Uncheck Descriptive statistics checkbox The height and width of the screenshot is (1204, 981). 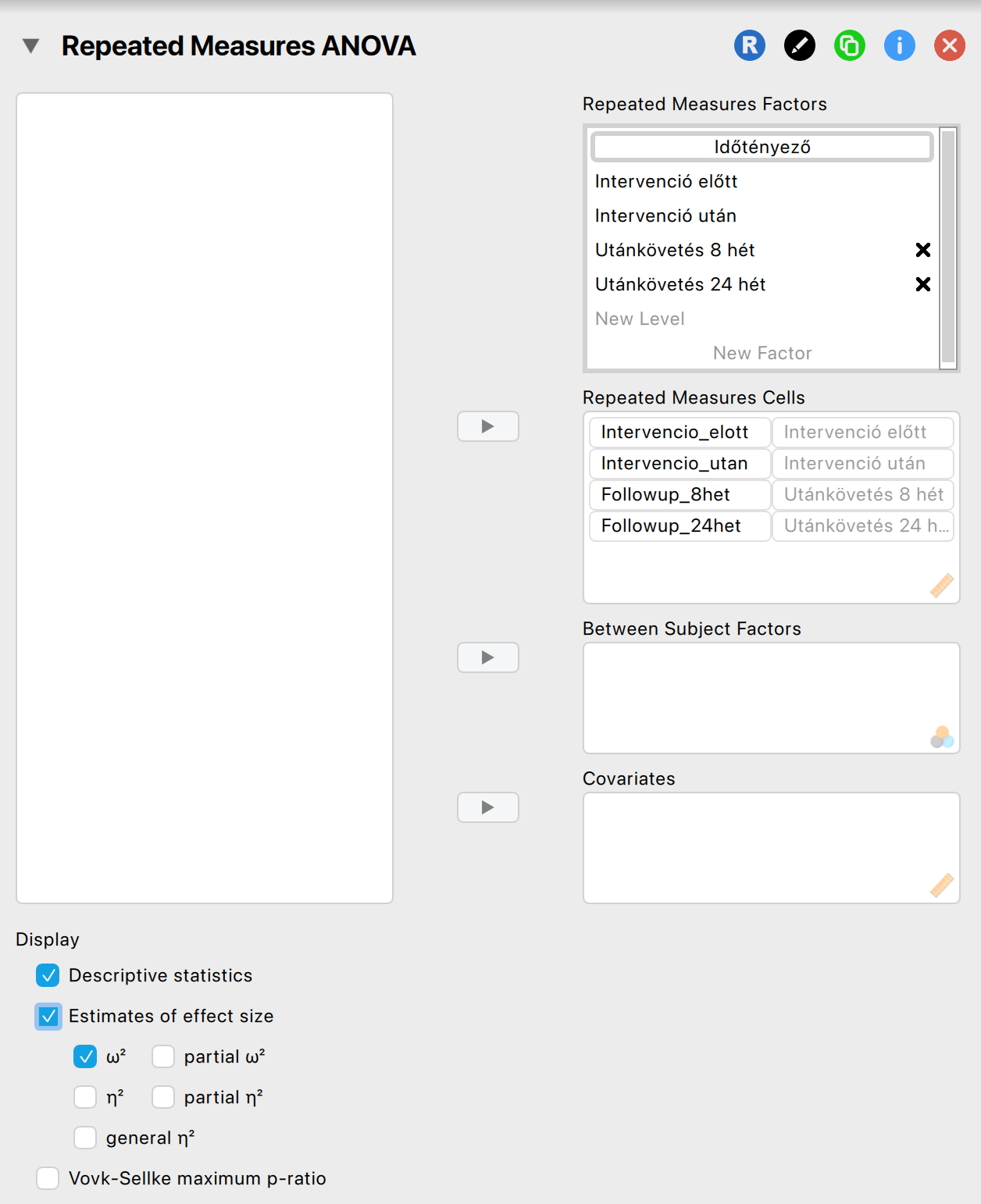pyautogui.click(x=48, y=975)
